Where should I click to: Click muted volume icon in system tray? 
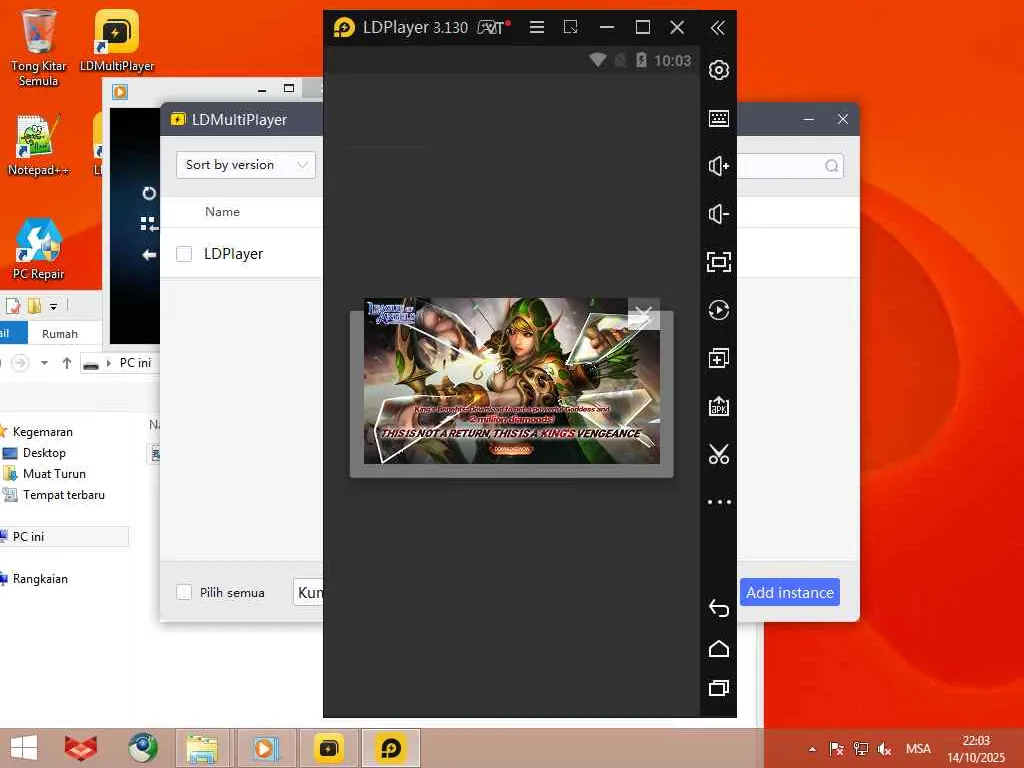pos(885,748)
